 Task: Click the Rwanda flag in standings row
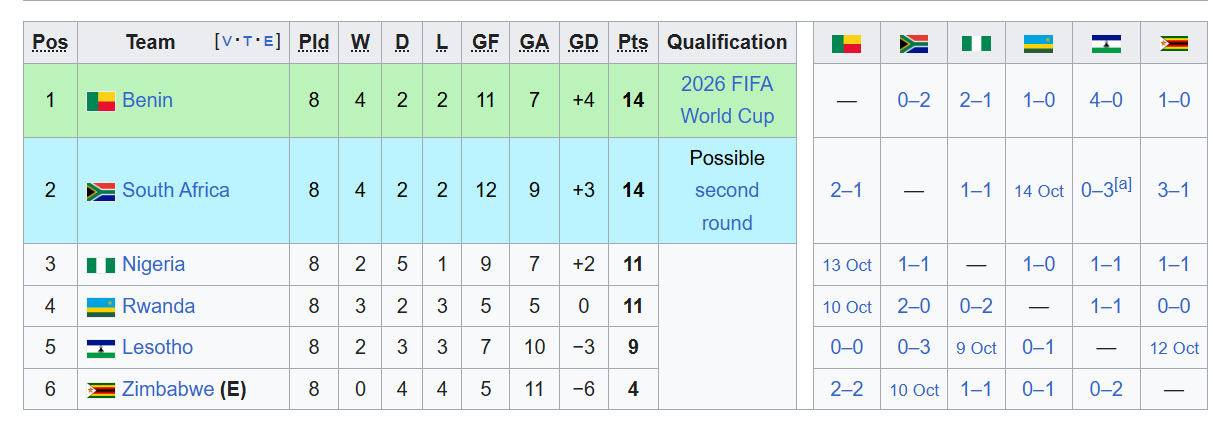coord(101,307)
